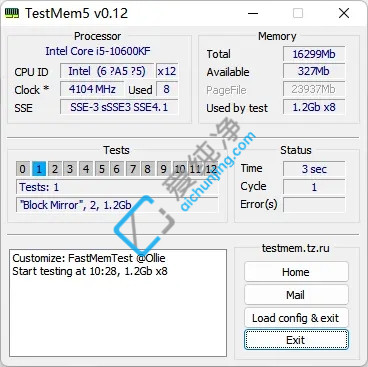Click the PageFile label
This screenshot has width=368, height=367.
click(226, 90)
